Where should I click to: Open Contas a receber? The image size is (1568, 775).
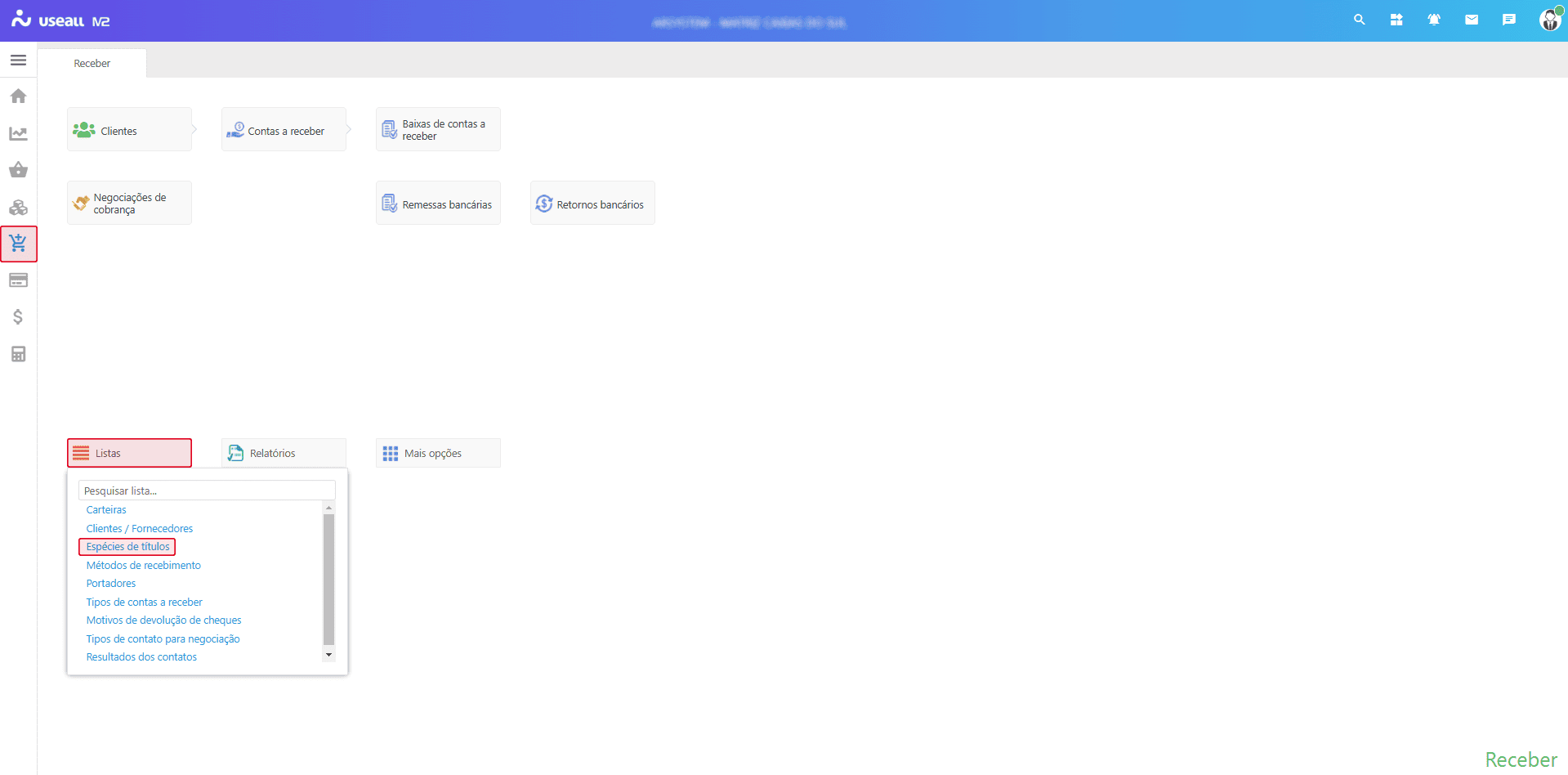[284, 130]
